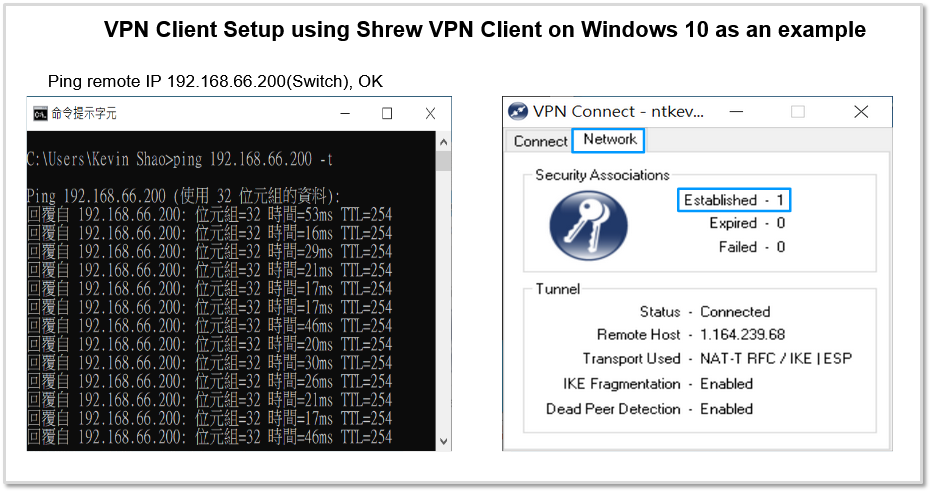Click the 'Failed - 0' value
The height and width of the screenshot is (493, 932).
752,247
